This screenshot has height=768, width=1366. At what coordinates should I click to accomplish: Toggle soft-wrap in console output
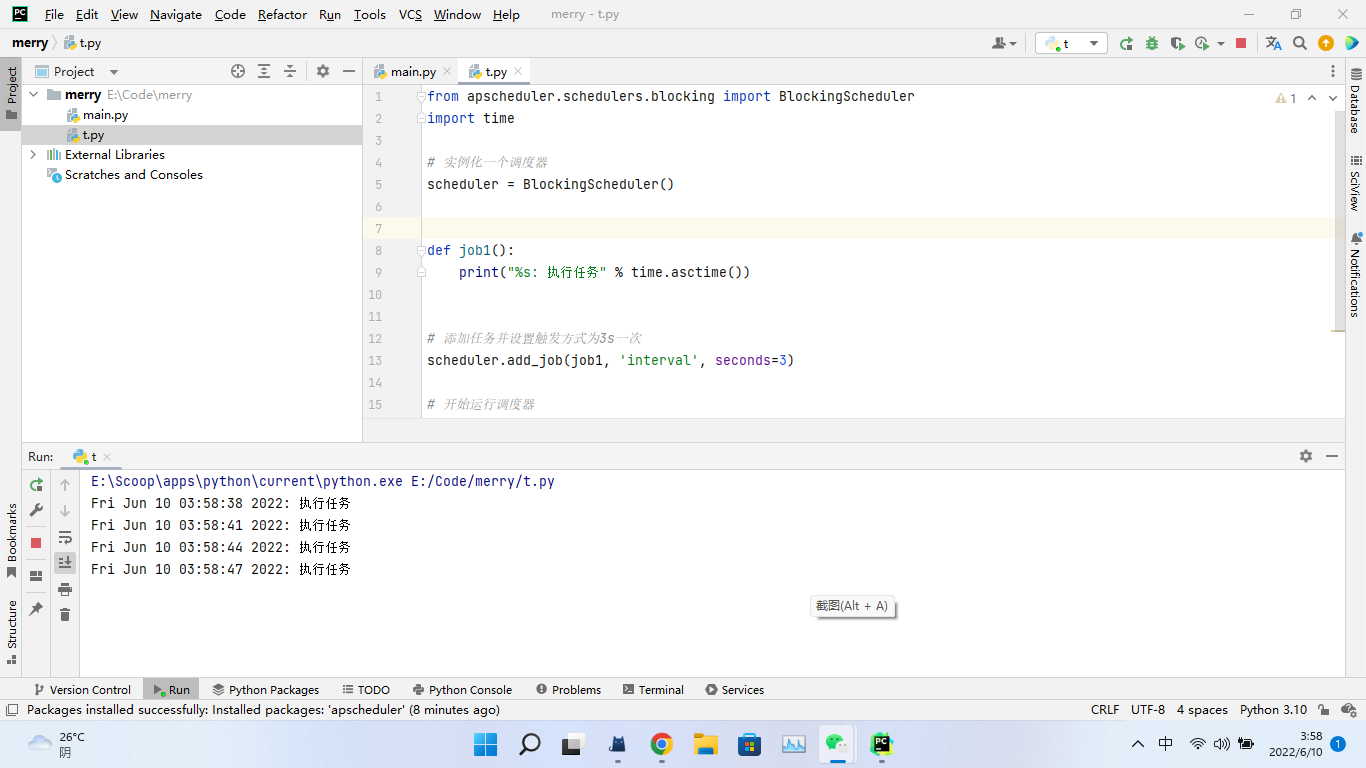tap(64, 537)
